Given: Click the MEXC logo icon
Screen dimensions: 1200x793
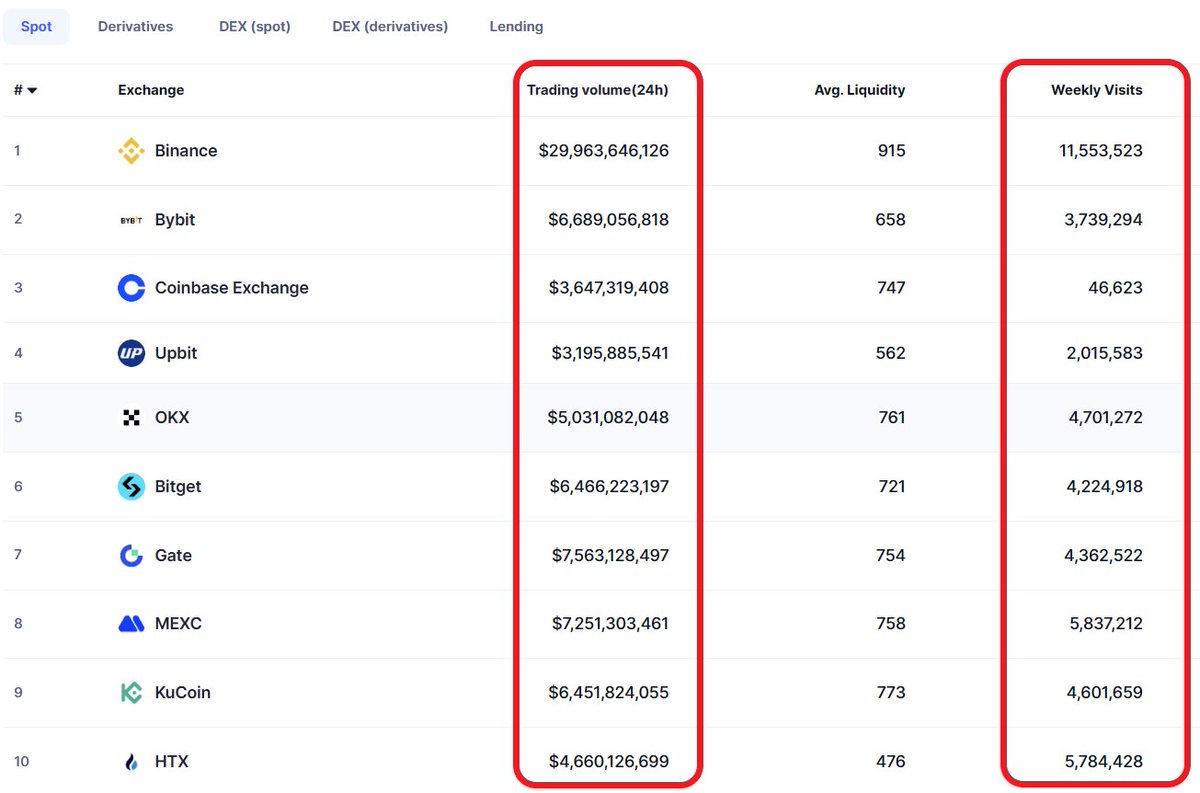Looking at the screenshot, I should (131, 624).
